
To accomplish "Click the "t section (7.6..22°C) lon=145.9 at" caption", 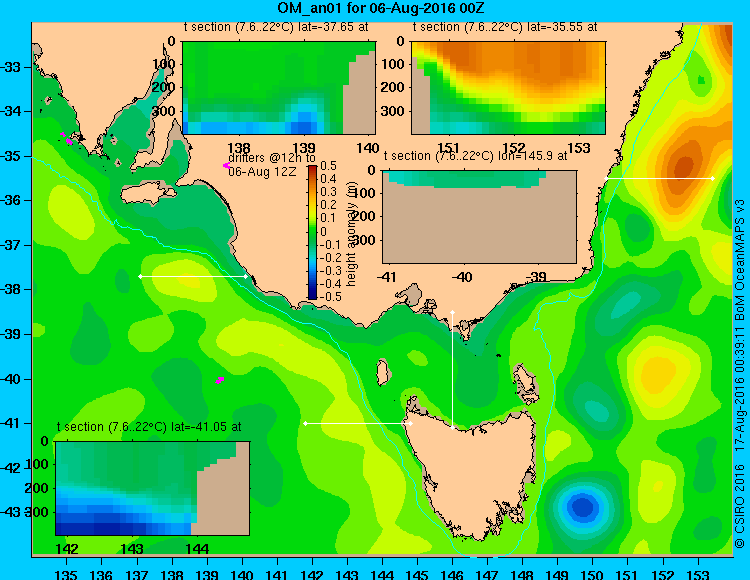I will point(476,156).
